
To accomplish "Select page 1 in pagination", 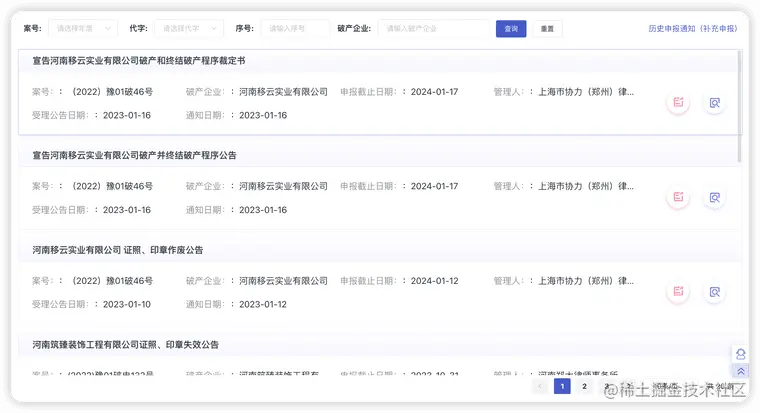I will tap(562, 386).
